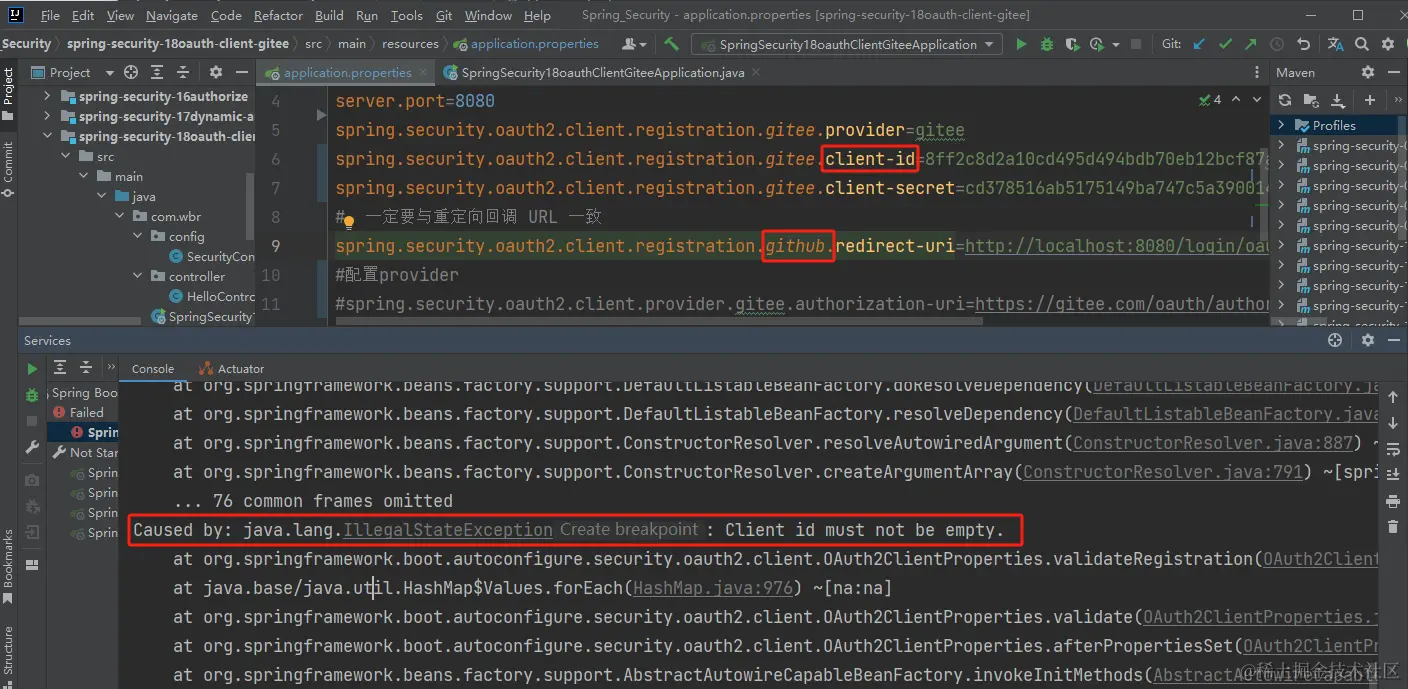Reload all Maven projects icon
The width and height of the screenshot is (1408, 689).
tap(1285, 100)
